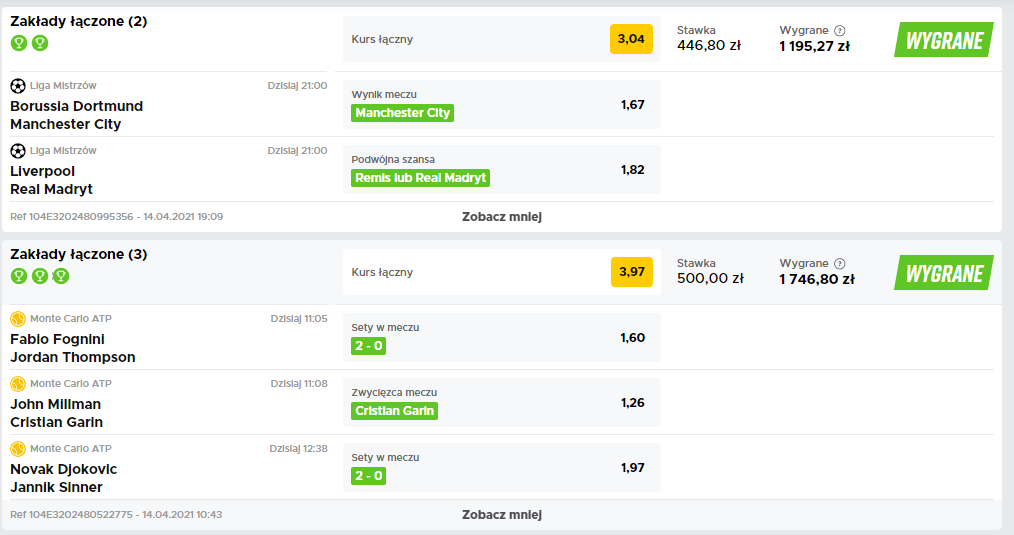Image resolution: width=1014 pixels, height=535 pixels.
Task: Click the tennis ball icon for Fognini match
Action: click(18, 318)
